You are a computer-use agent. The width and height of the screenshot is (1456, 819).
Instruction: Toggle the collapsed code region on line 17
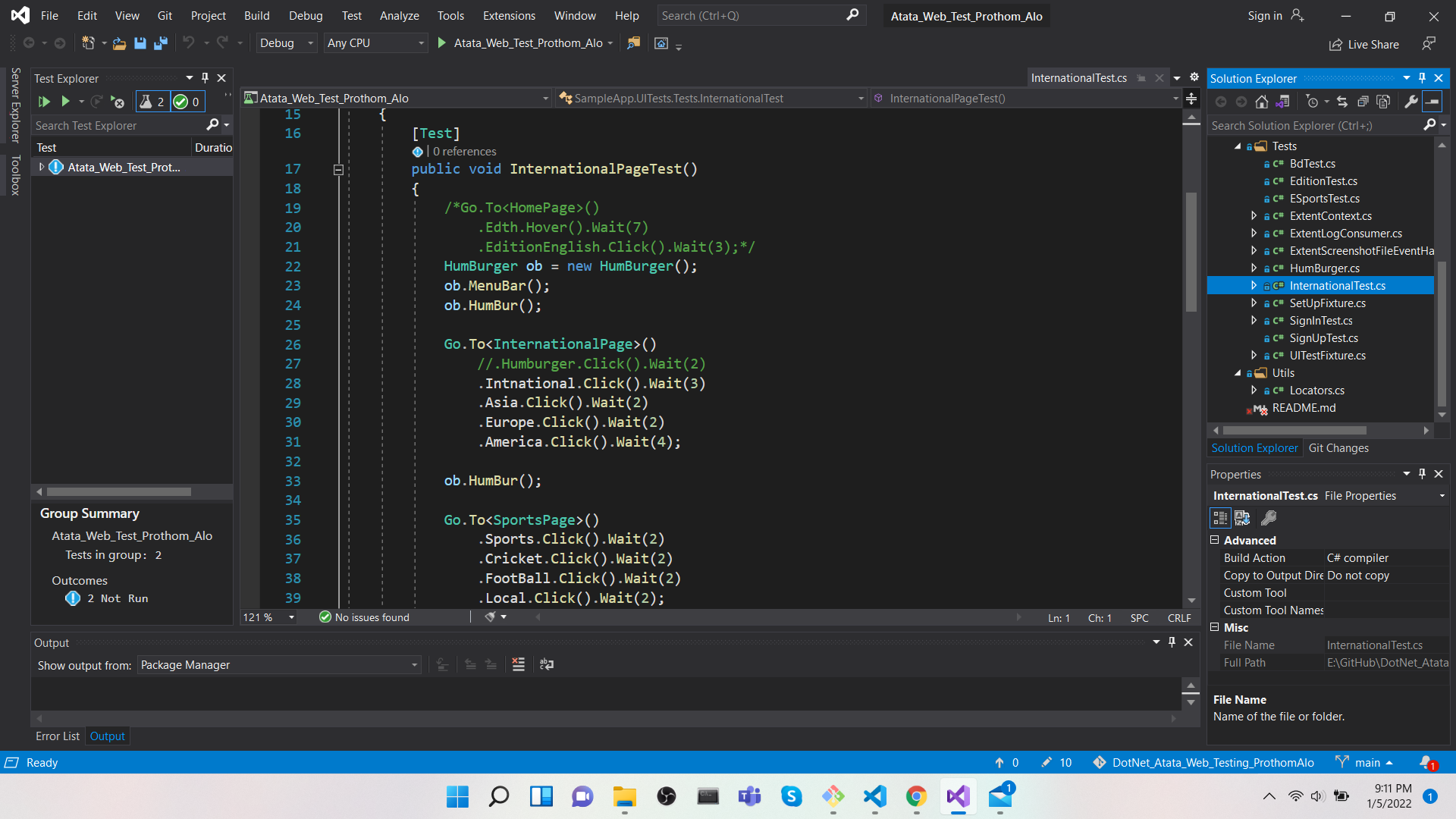pos(338,170)
